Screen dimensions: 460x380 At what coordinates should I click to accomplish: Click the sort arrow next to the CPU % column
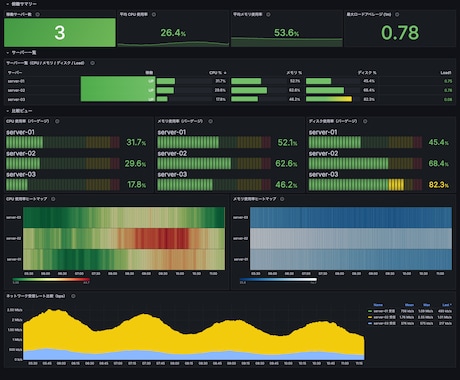pos(225,73)
